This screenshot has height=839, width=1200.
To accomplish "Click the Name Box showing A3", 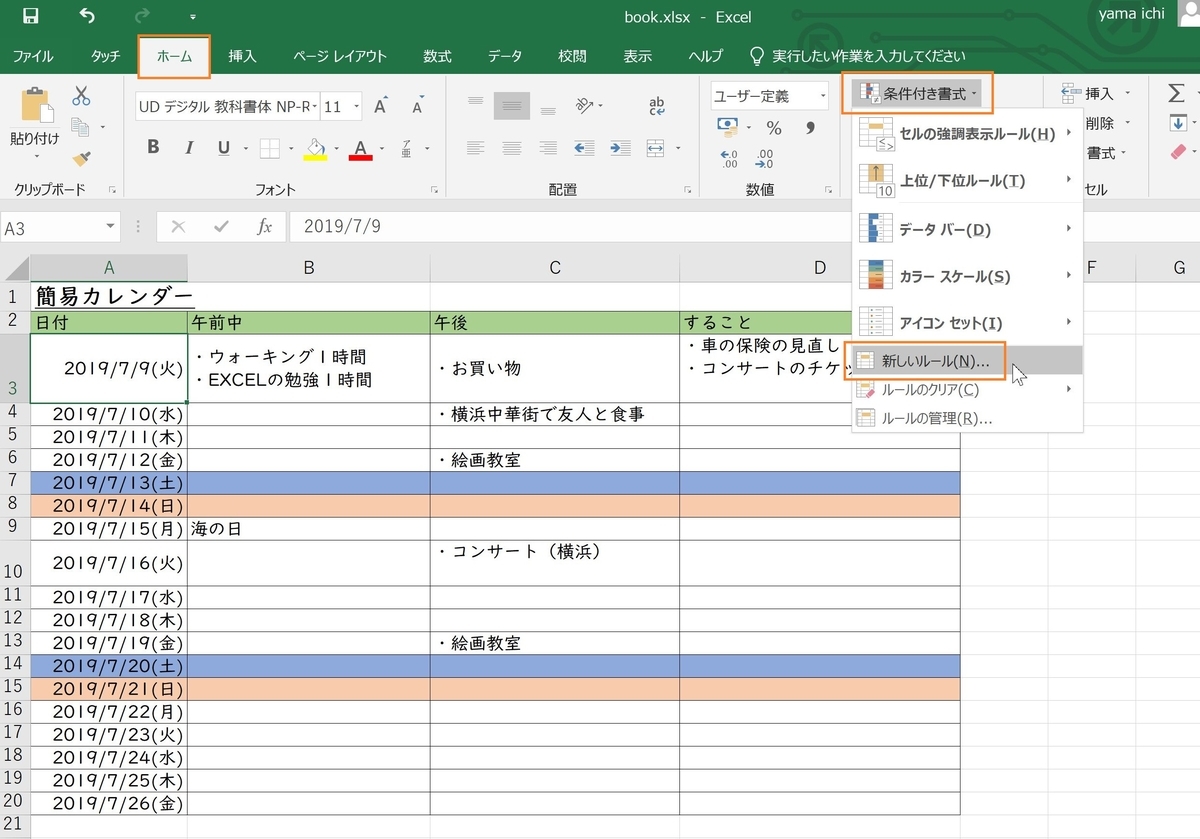I will pyautogui.click(x=55, y=227).
